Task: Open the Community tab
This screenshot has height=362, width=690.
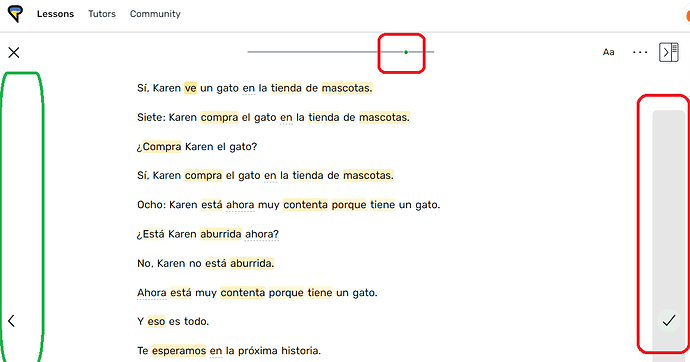Action: 155,14
